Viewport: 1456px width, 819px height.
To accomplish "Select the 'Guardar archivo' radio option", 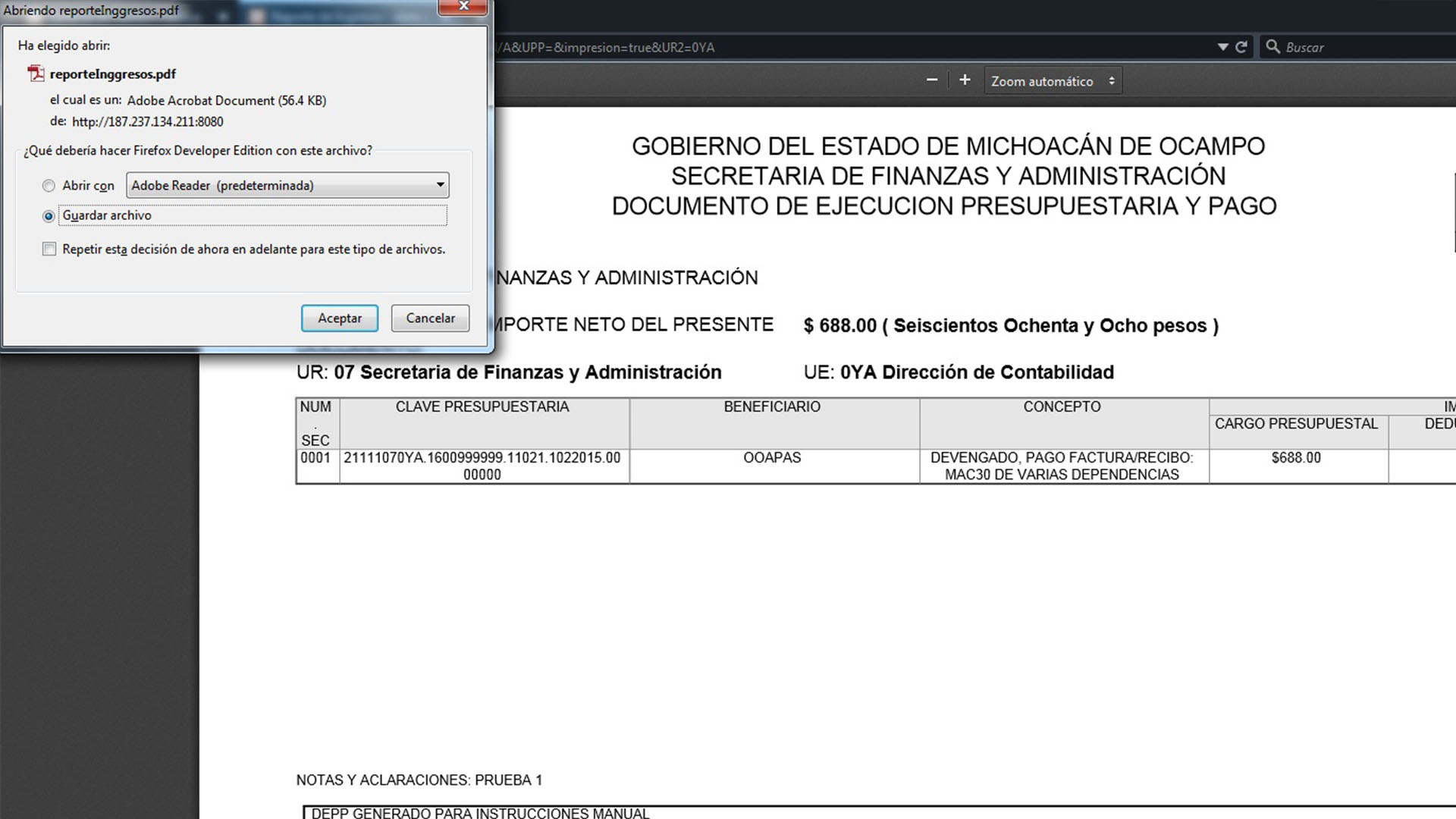I will pyautogui.click(x=49, y=216).
